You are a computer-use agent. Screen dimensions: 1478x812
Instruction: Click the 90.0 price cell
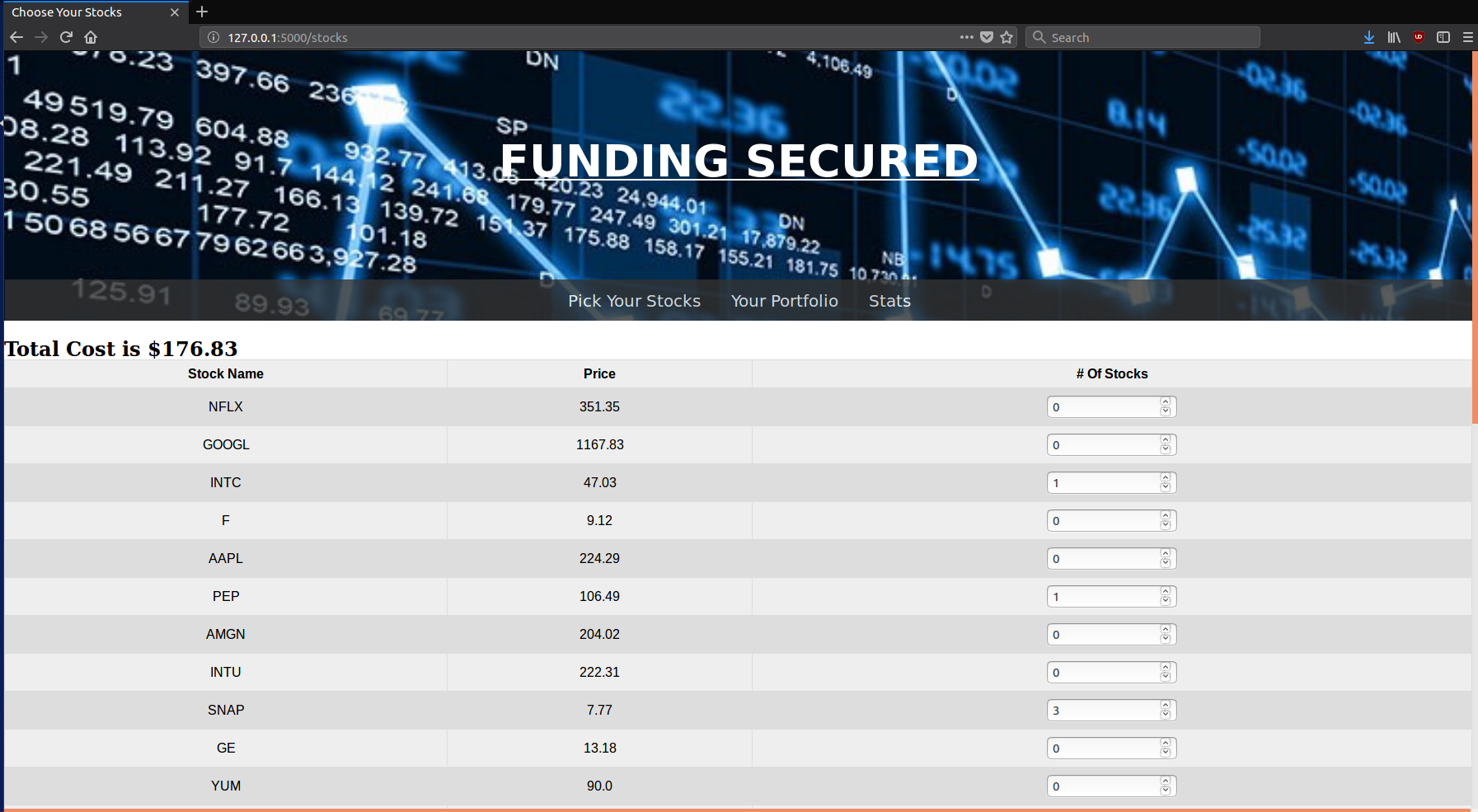[599, 786]
